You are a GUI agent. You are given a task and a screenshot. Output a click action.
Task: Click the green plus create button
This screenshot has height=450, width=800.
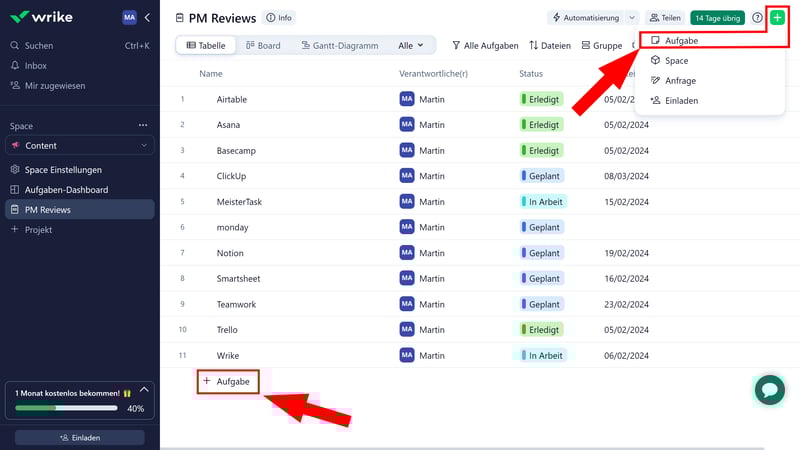tap(777, 18)
